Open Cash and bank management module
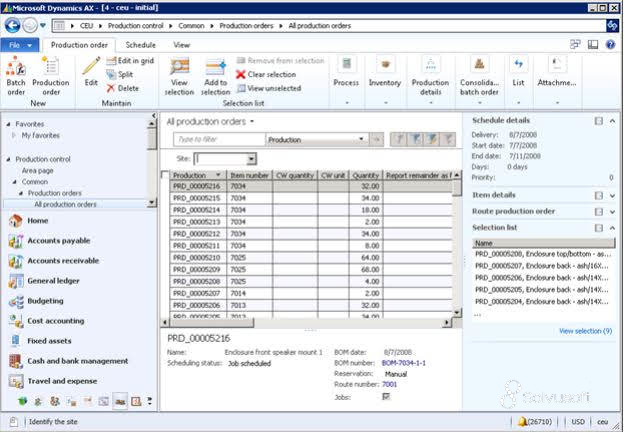 (68, 361)
